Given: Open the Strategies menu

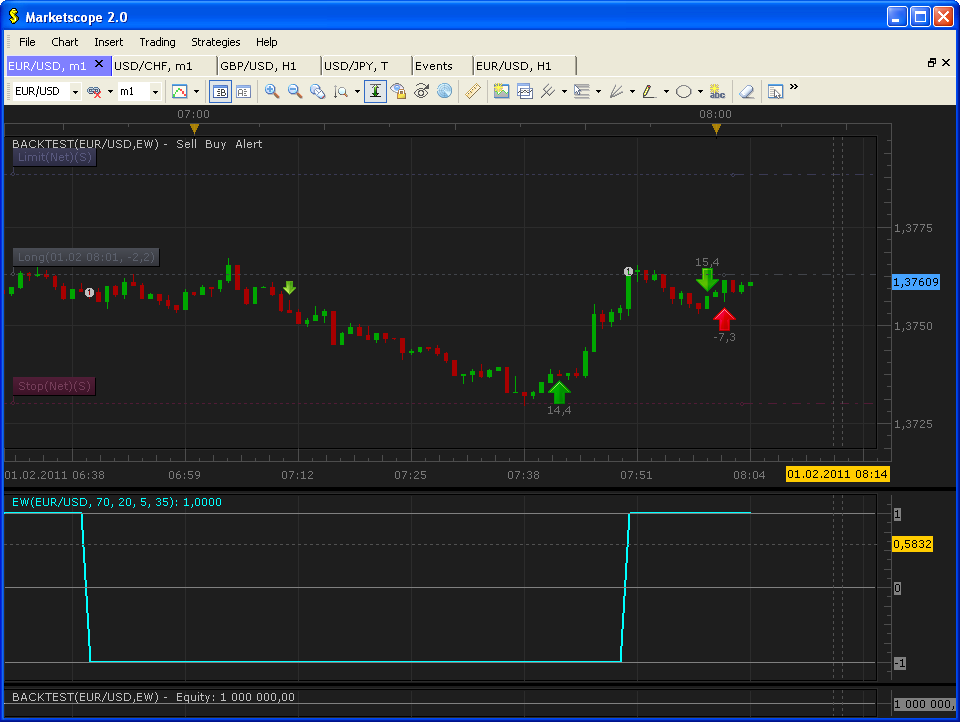Looking at the screenshot, I should [216, 42].
